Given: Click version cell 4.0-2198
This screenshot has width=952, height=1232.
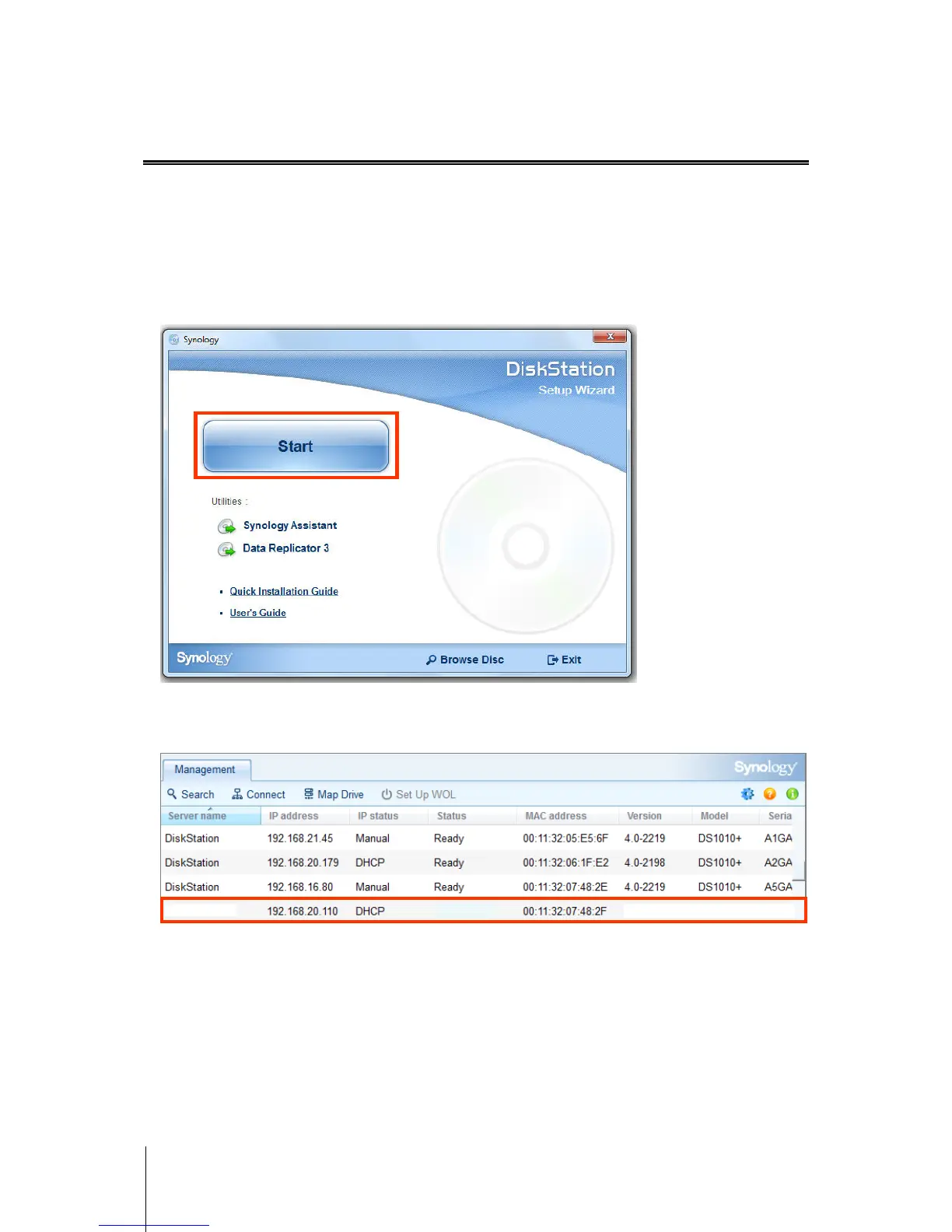Looking at the screenshot, I should 645,863.
